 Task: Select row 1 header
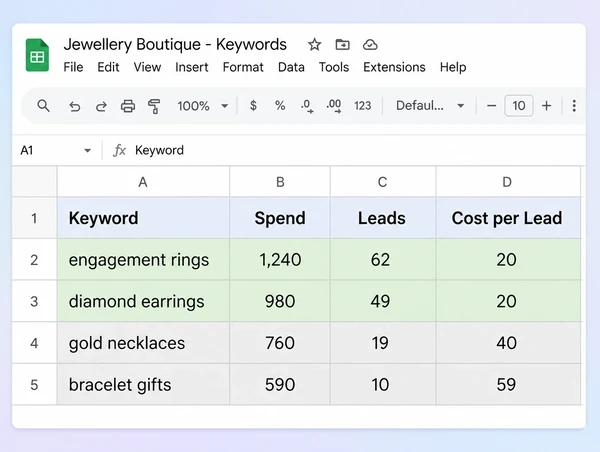click(x=34, y=218)
